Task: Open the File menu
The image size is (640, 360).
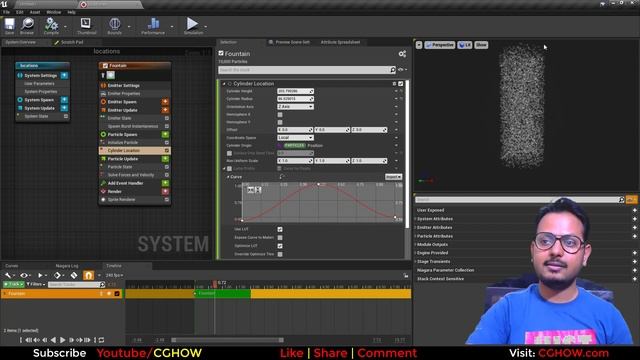Action: pyautogui.click(x=7, y=12)
